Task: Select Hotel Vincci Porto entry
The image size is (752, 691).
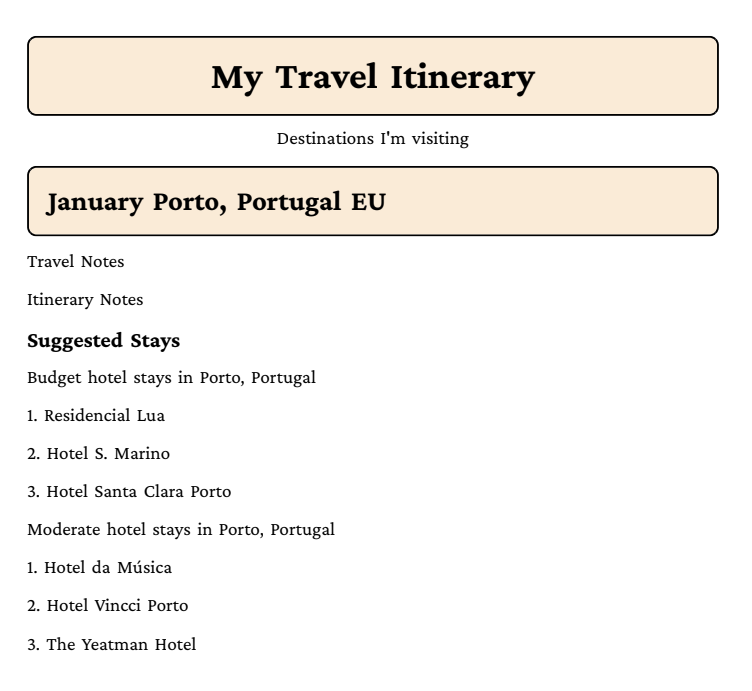Action: 107,606
